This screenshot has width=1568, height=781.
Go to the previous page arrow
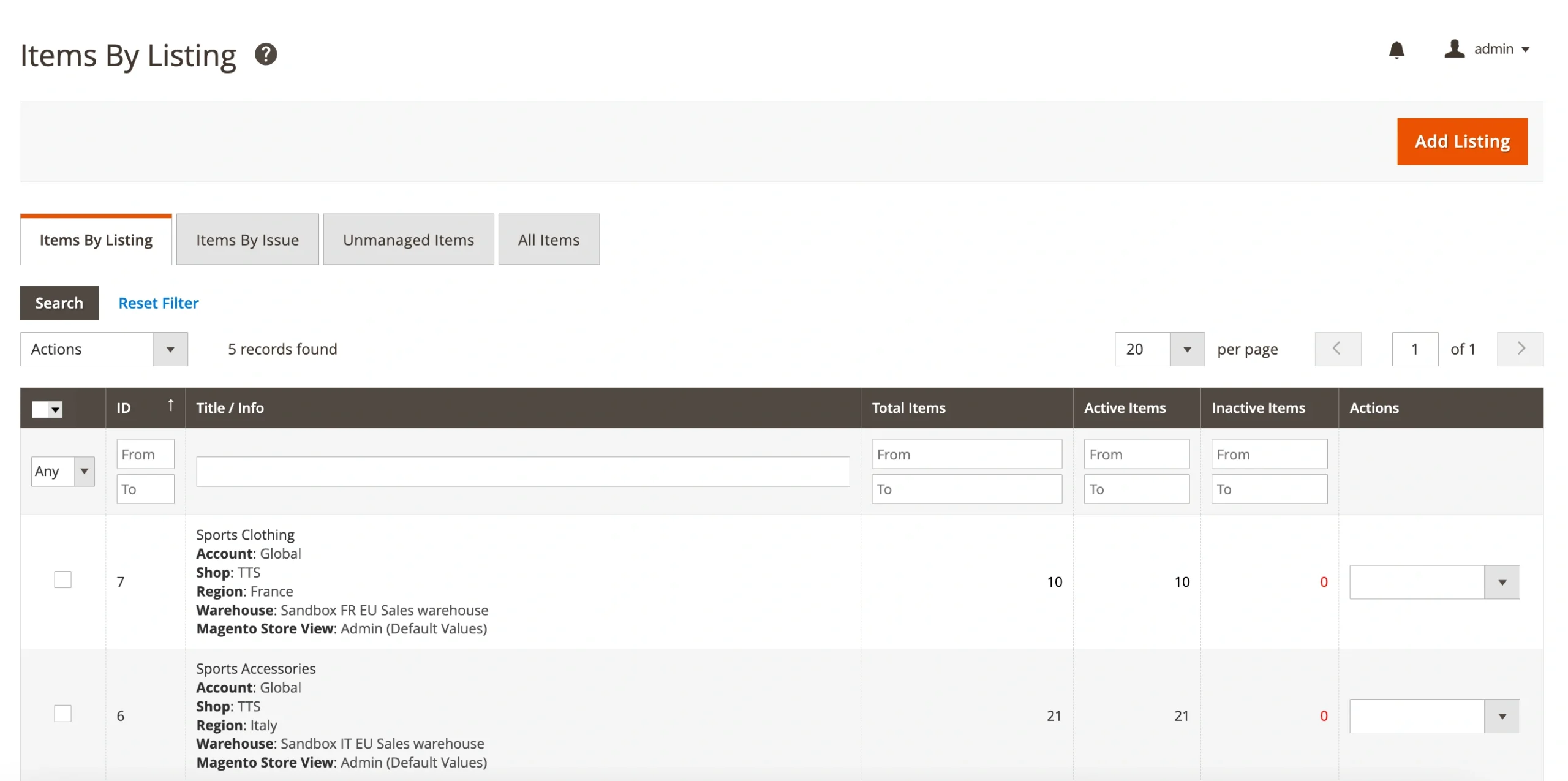point(1337,349)
